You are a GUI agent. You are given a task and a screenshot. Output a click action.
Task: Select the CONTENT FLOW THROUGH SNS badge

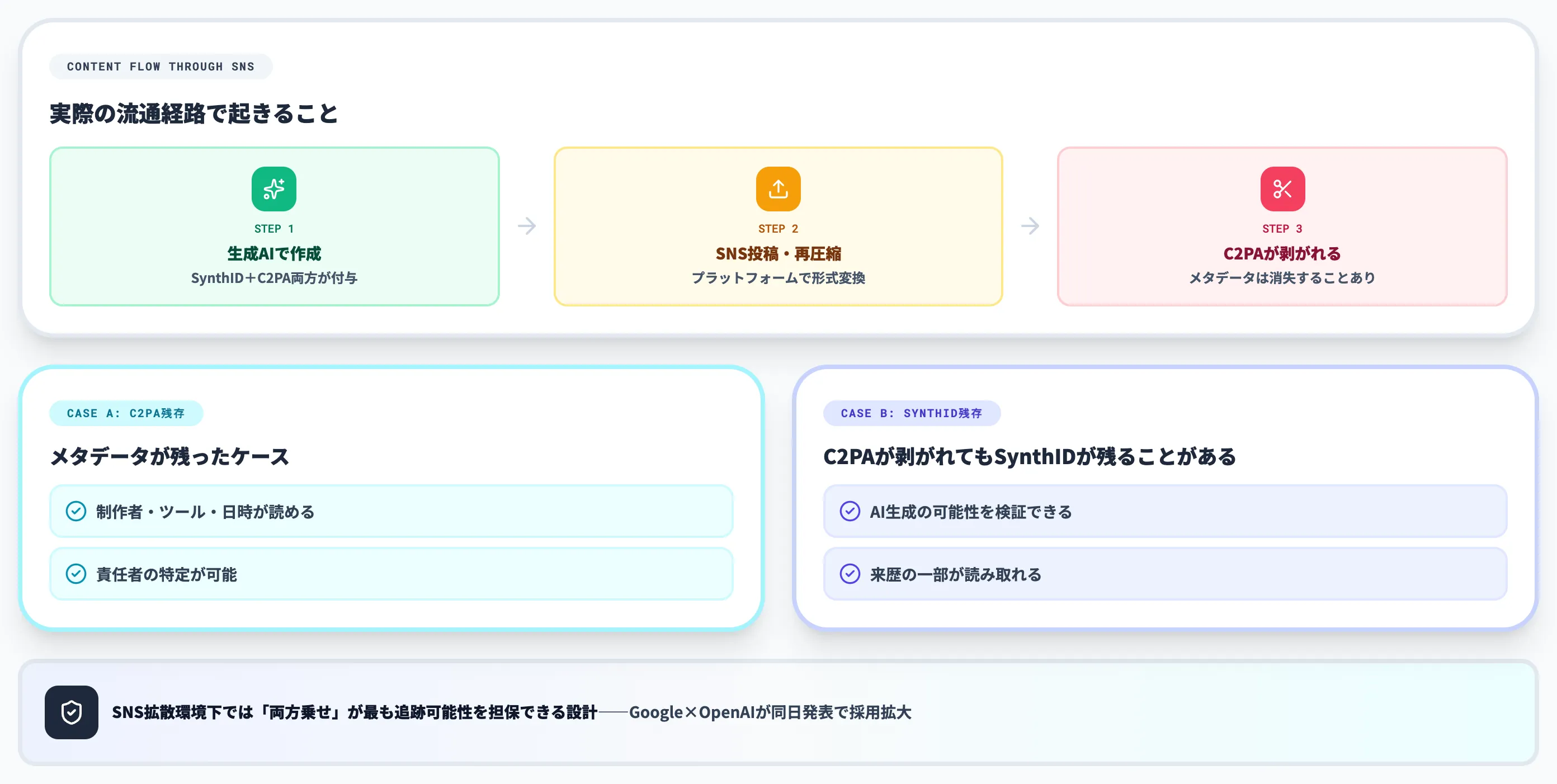tap(161, 67)
